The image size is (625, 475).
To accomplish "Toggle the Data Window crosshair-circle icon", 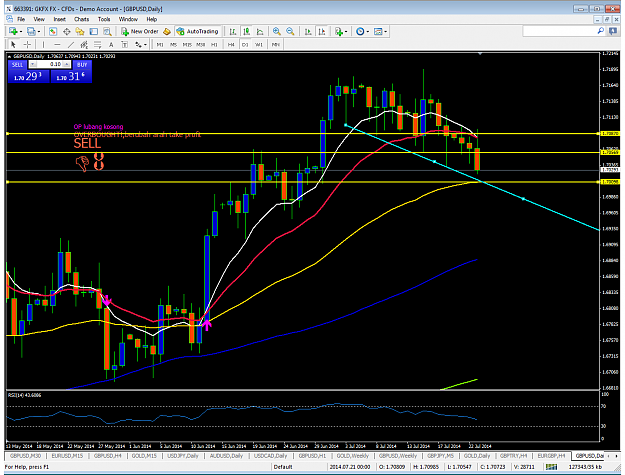I will 66,31.
